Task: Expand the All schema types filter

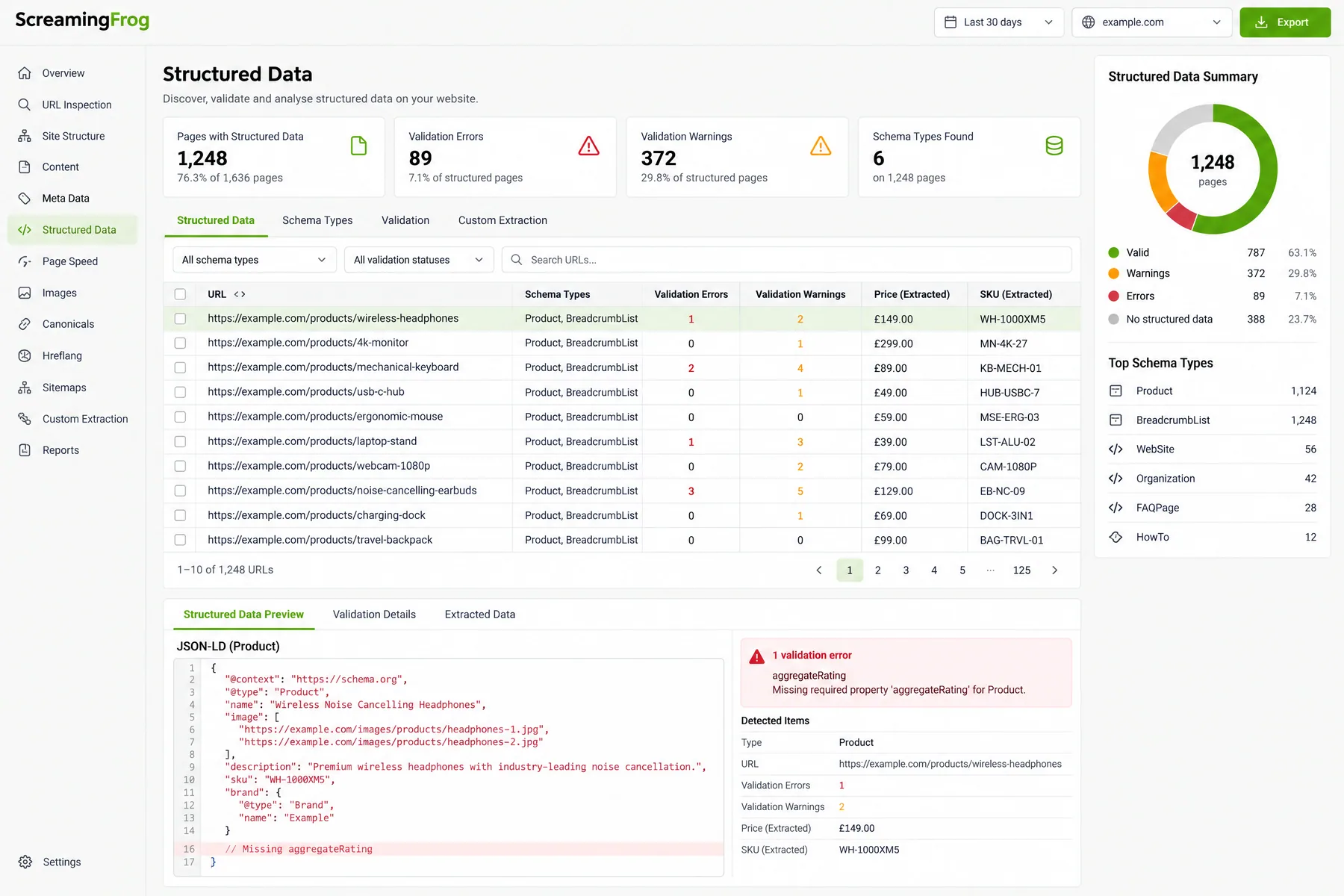Action: tap(255, 260)
